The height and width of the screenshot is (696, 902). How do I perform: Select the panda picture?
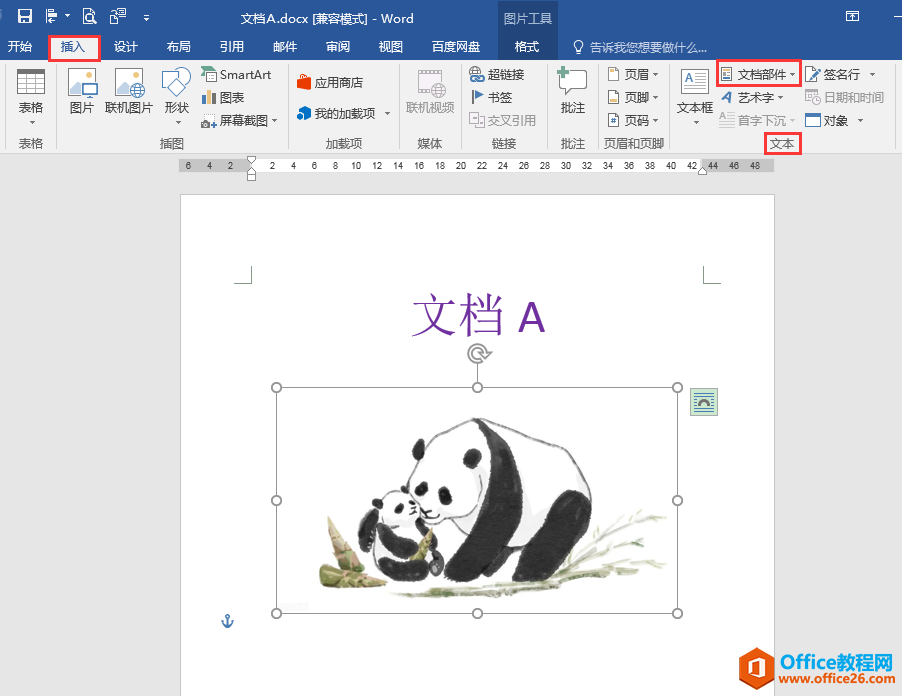click(x=477, y=500)
